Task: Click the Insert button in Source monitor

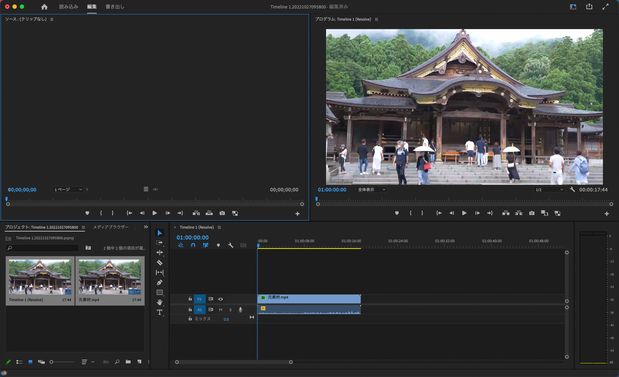Action: (x=196, y=213)
